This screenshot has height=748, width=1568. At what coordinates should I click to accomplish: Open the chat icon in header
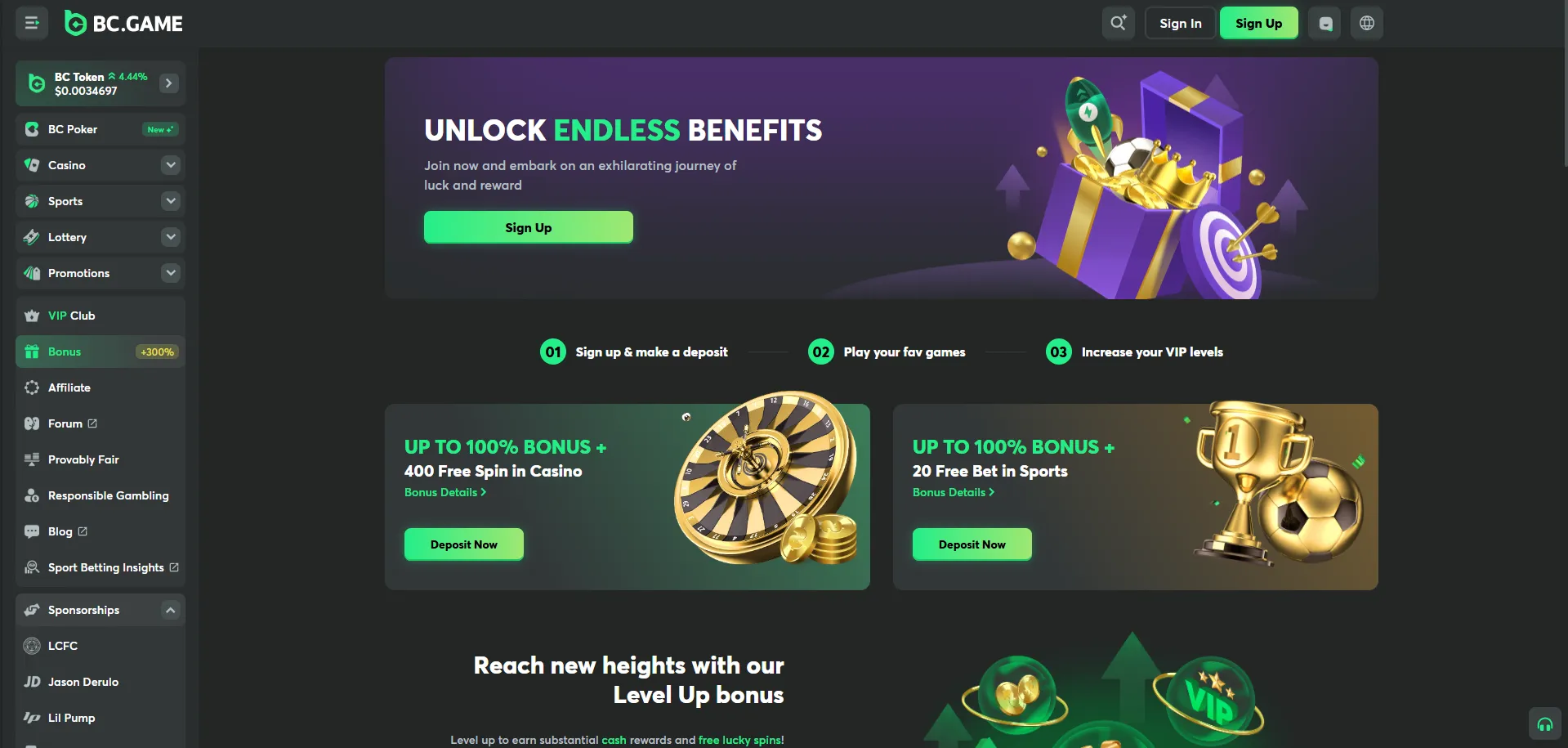[1325, 23]
